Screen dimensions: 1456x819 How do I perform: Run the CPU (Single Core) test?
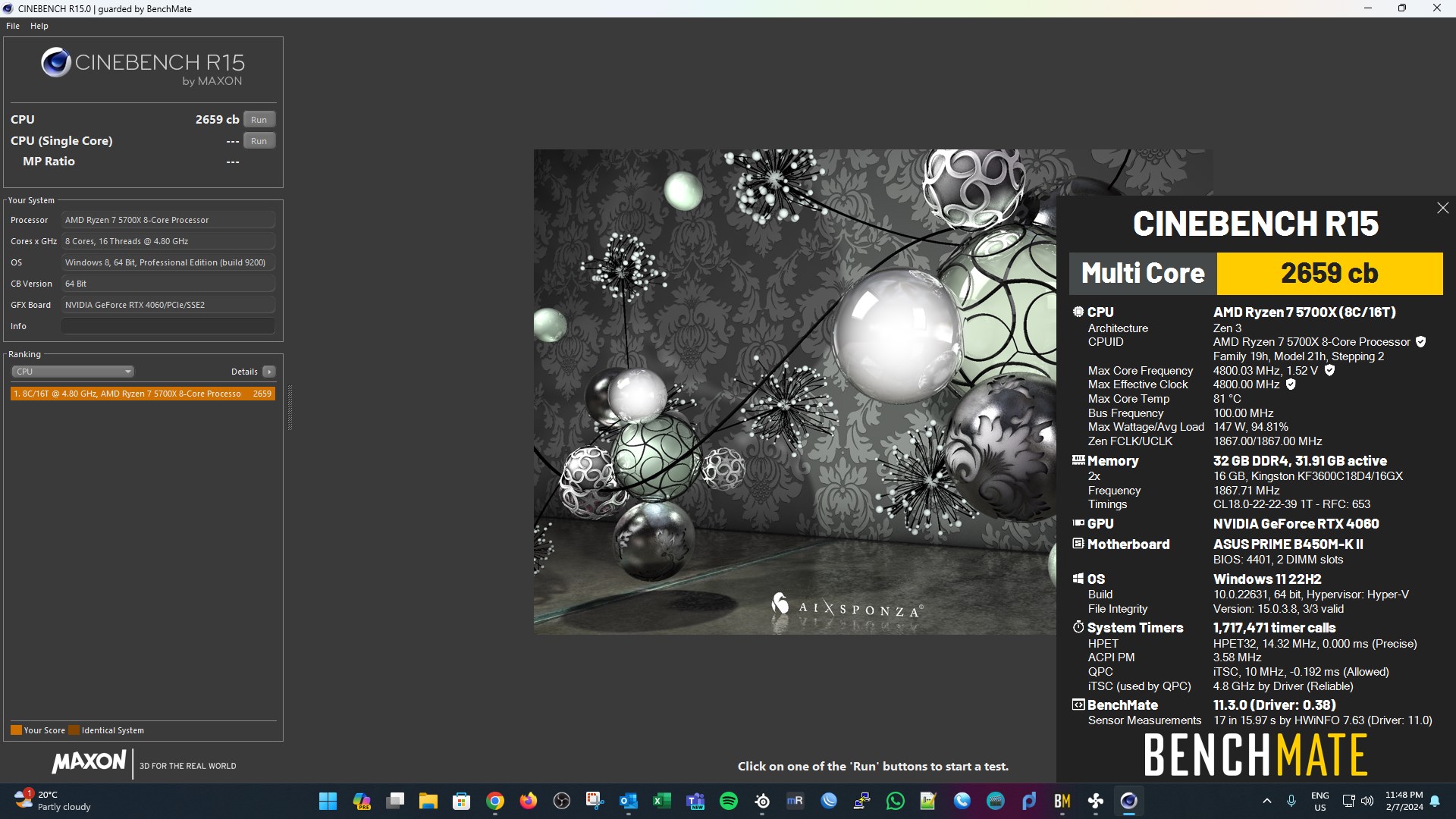coord(259,141)
